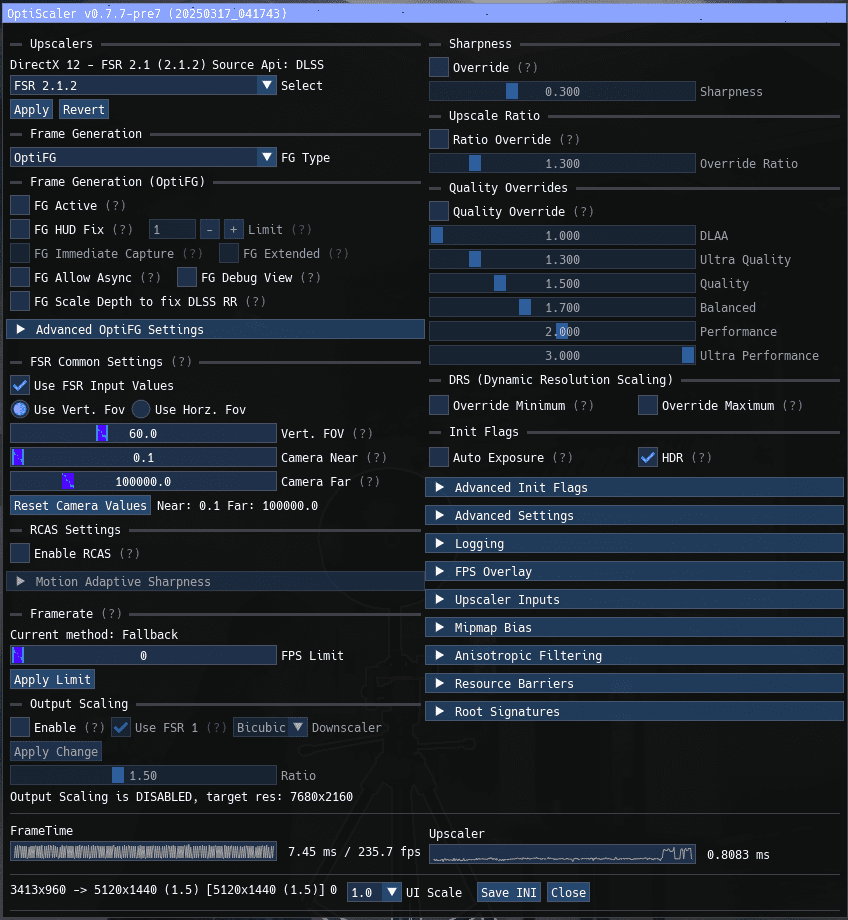
Task: Enable DRS Override Maximum checkbox
Action: coord(648,405)
